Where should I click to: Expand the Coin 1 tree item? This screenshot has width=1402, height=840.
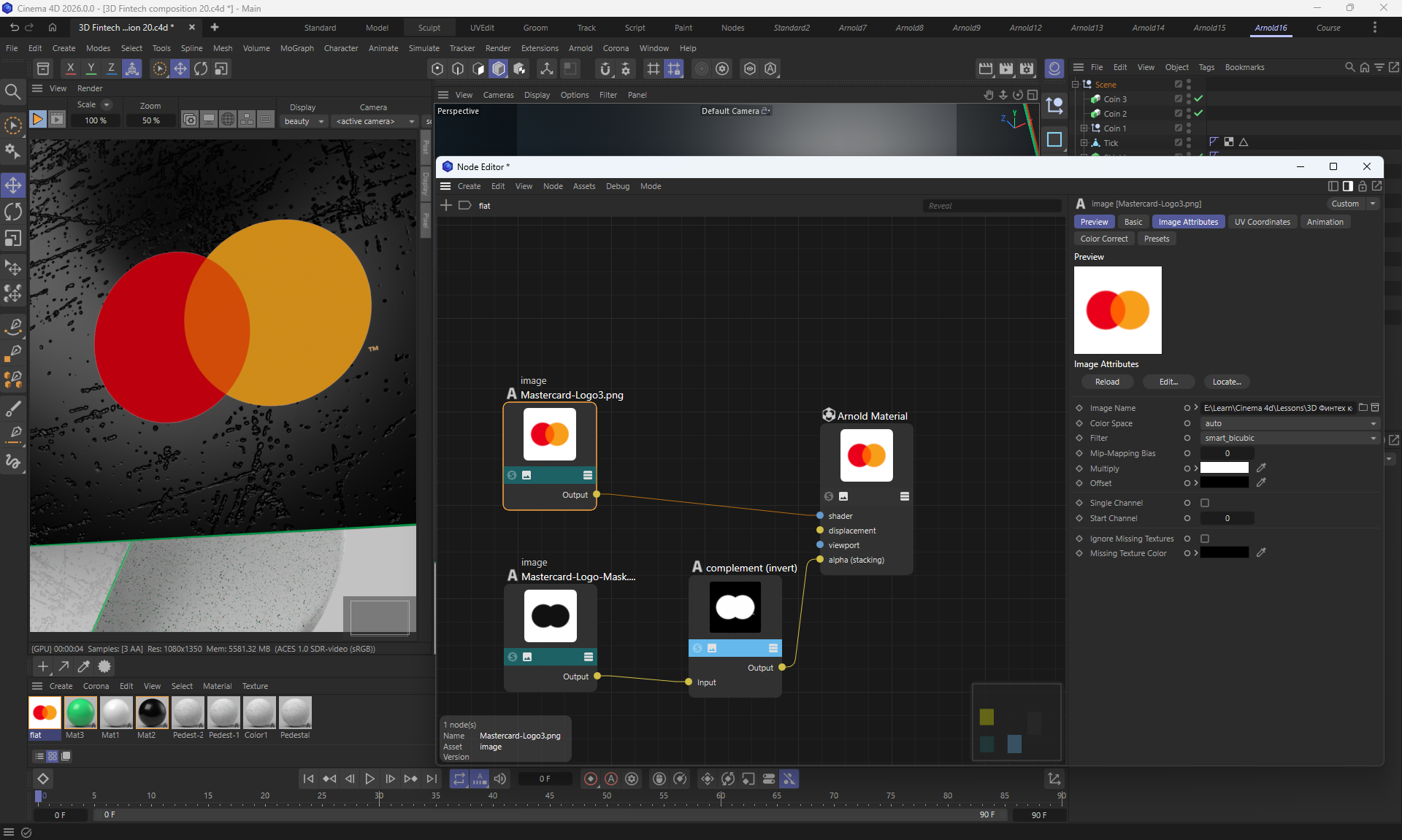(1084, 128)
